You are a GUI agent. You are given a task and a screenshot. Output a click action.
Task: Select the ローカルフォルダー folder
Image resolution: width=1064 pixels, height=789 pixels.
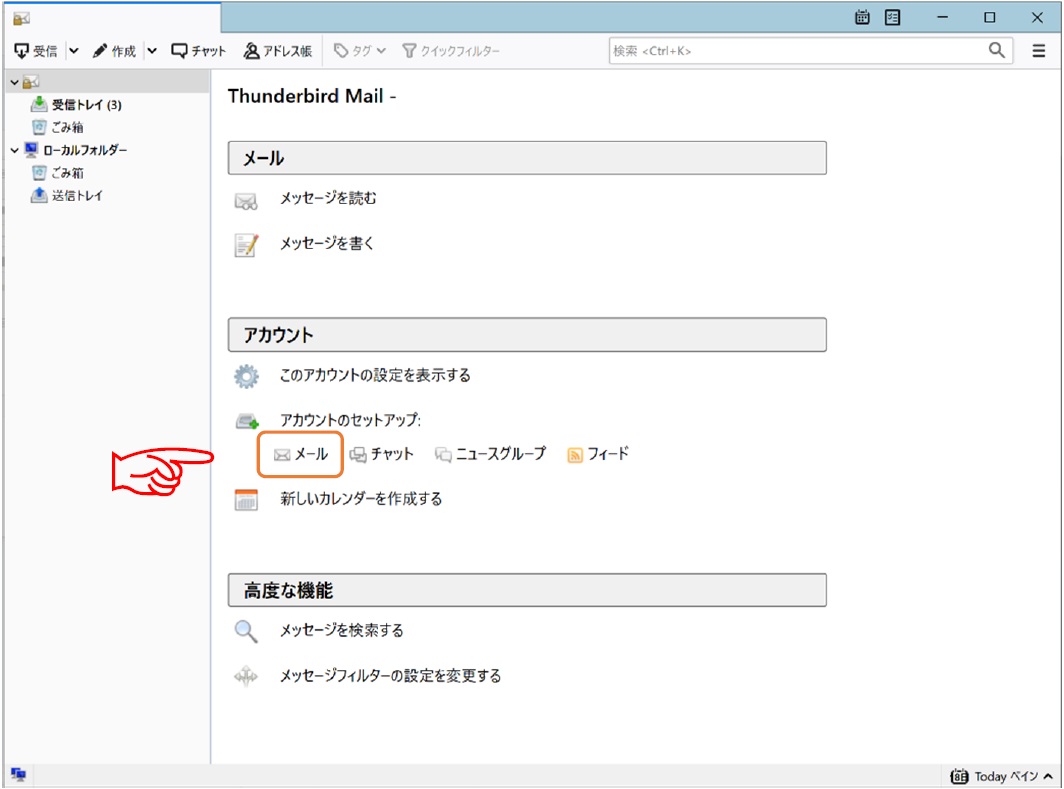tap(76, 150)
